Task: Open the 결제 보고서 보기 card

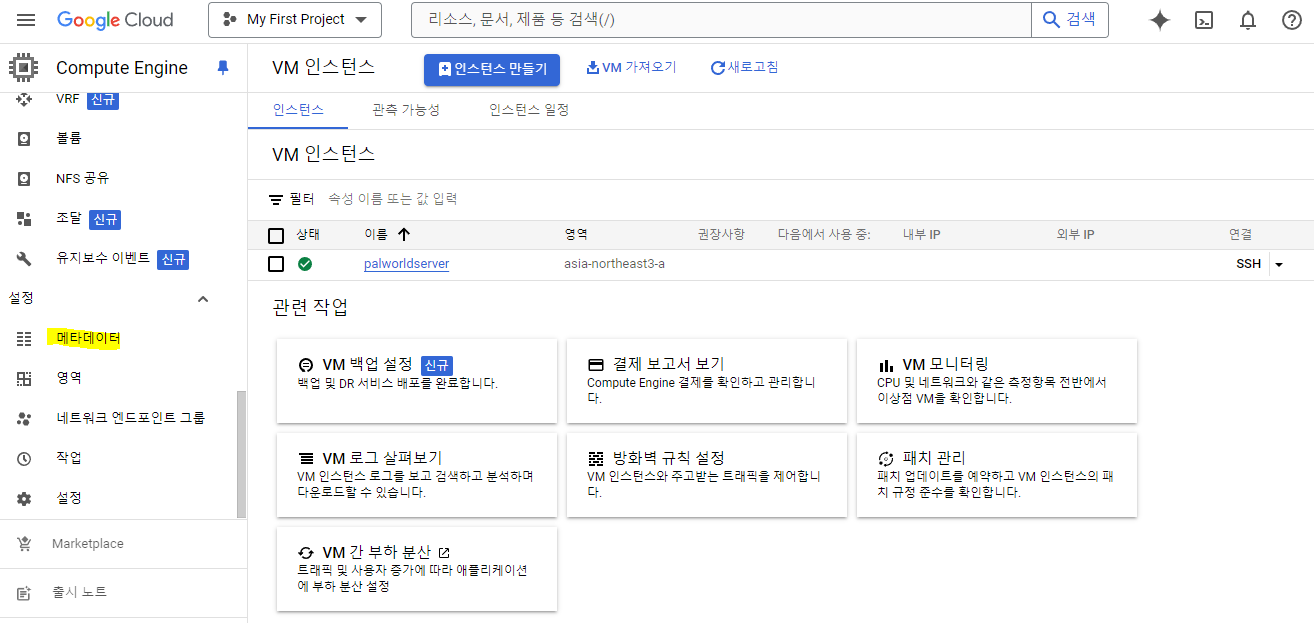Action: pos(707,381)
